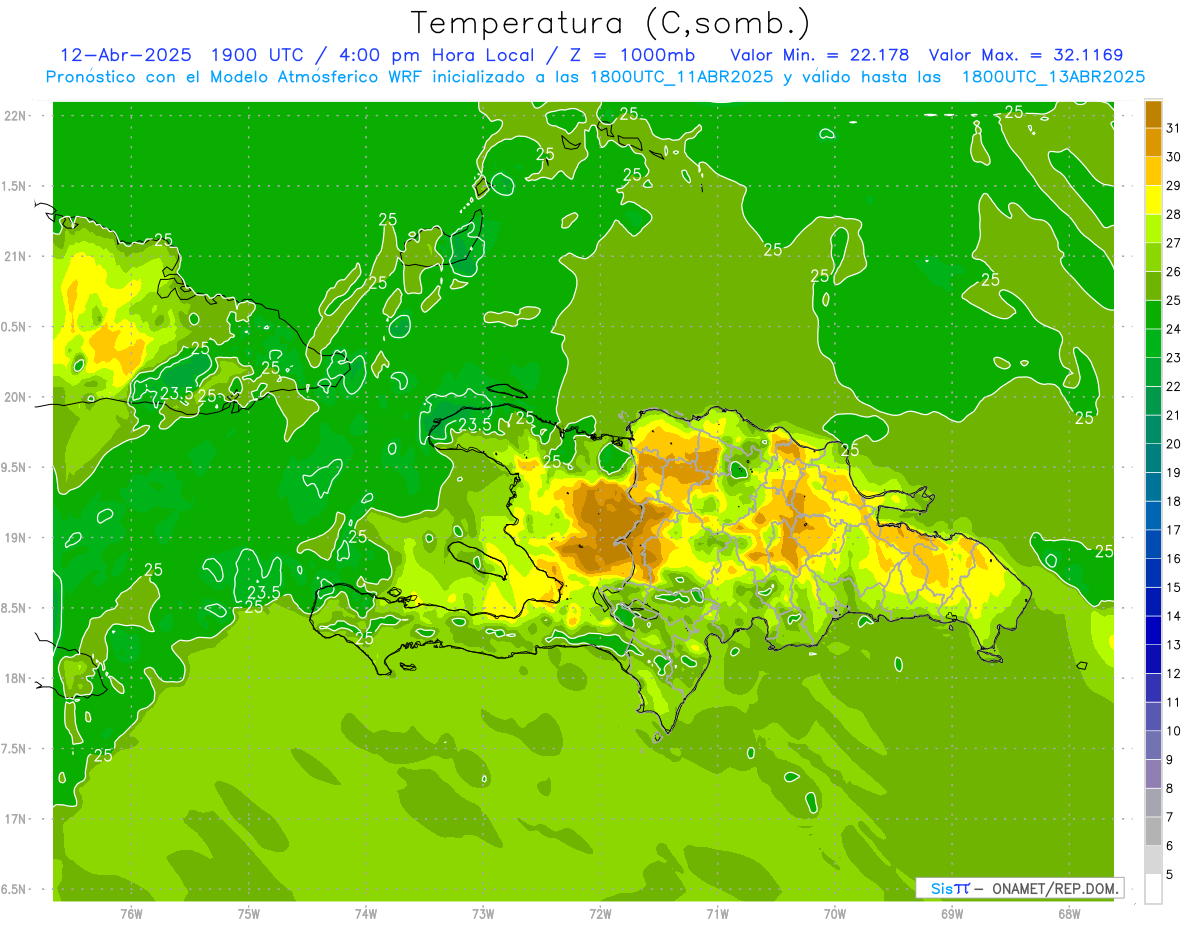Click the "20N" latitude axis label

[16, 397]
